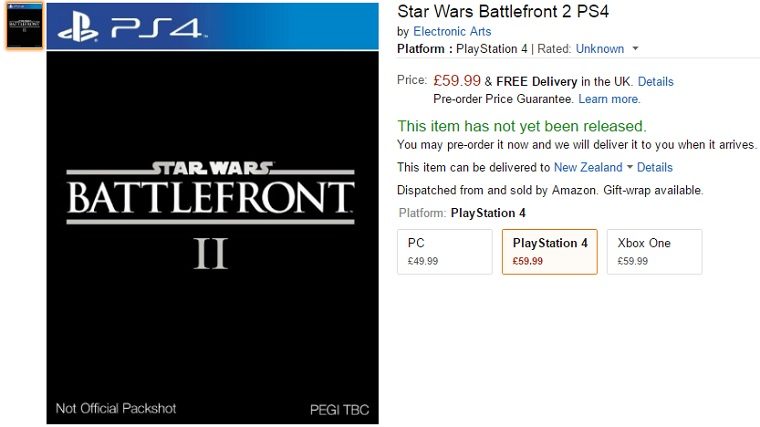This screenshot has height=427, width=760.
Task: Click the green not yet released notice
Action: point(521,126)
